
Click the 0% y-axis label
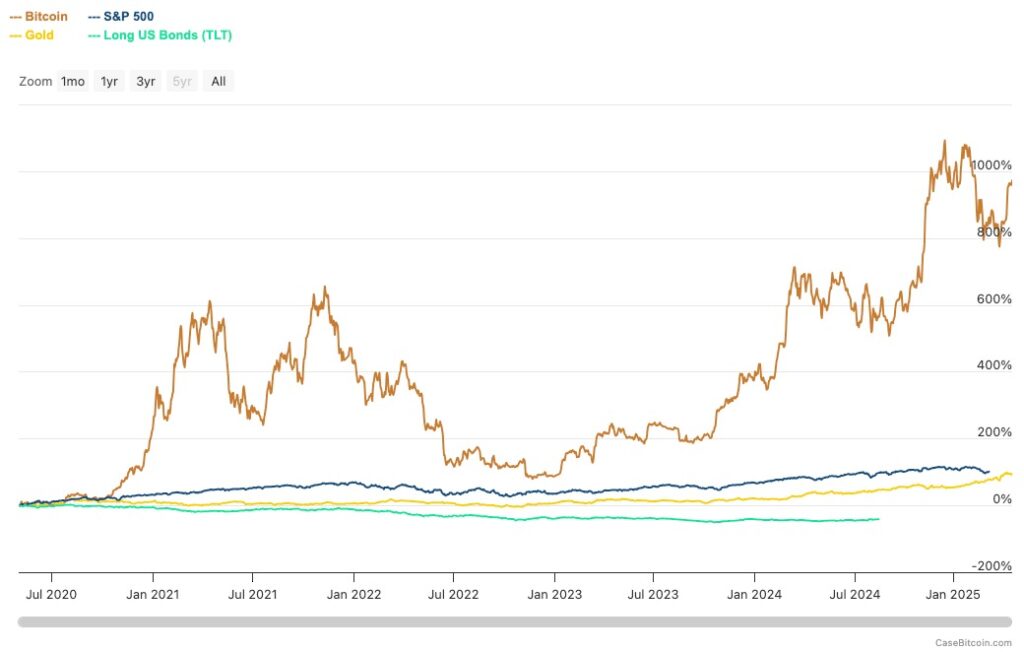[1002, 499]
